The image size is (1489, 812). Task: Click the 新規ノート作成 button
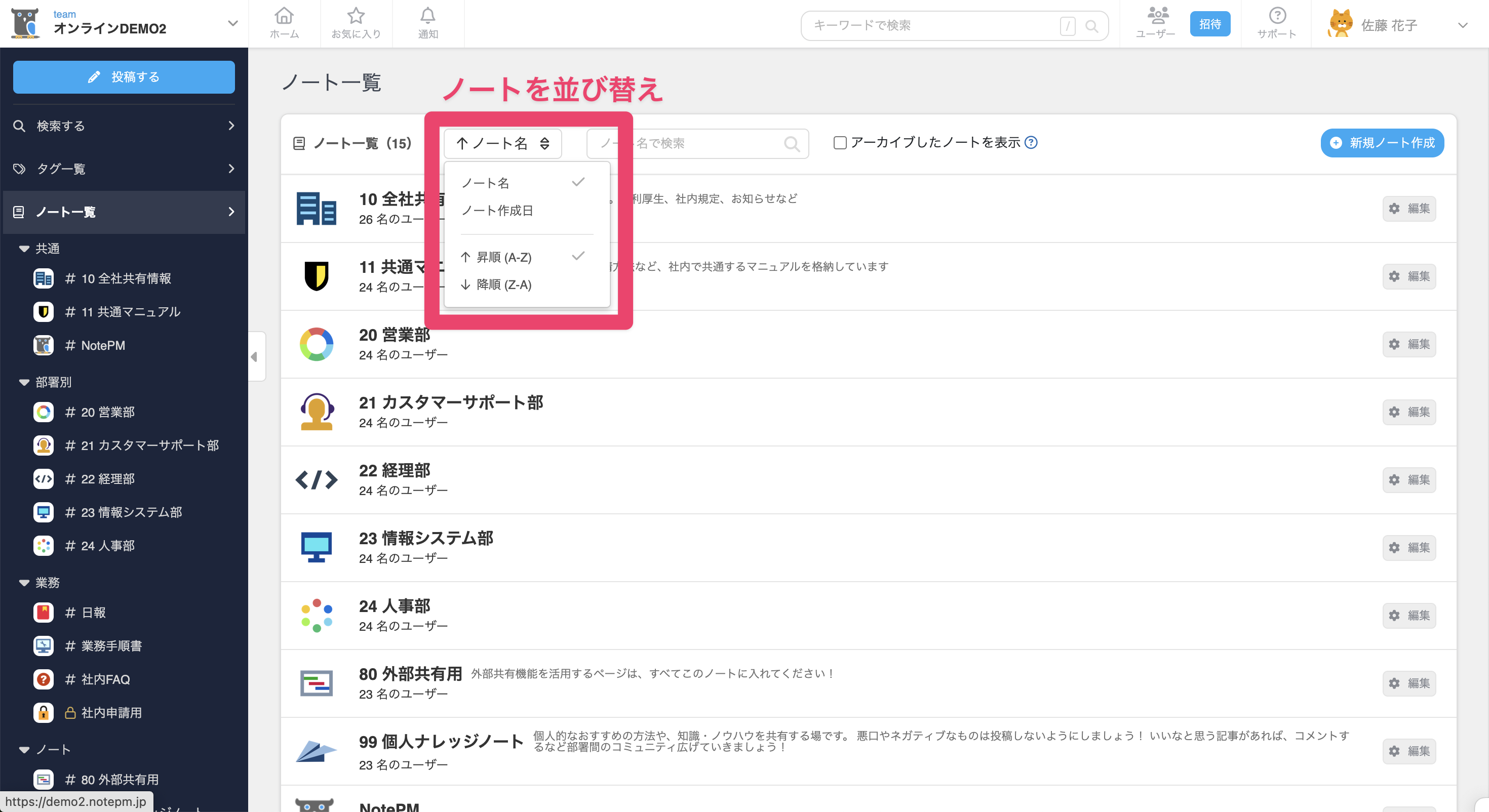pos(1382,143)
